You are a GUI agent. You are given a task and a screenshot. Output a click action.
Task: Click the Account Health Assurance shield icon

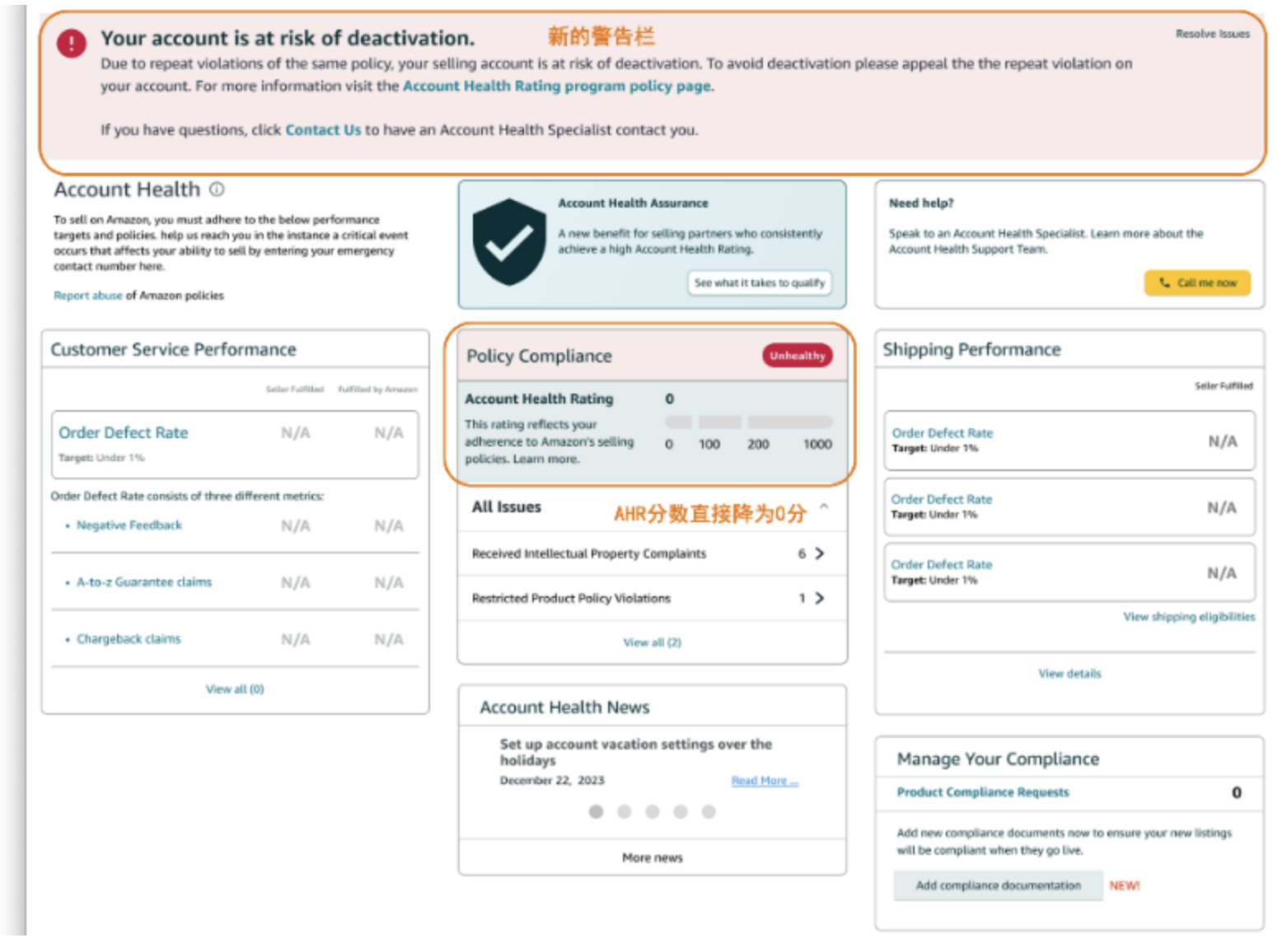pyautogui.click(x=509, y=242)
